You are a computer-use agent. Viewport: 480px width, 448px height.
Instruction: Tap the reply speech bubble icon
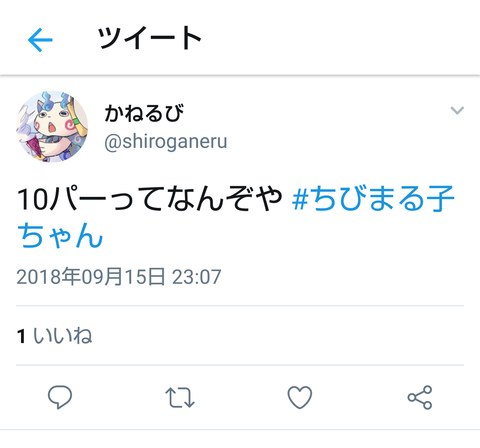tap(60, 397)
